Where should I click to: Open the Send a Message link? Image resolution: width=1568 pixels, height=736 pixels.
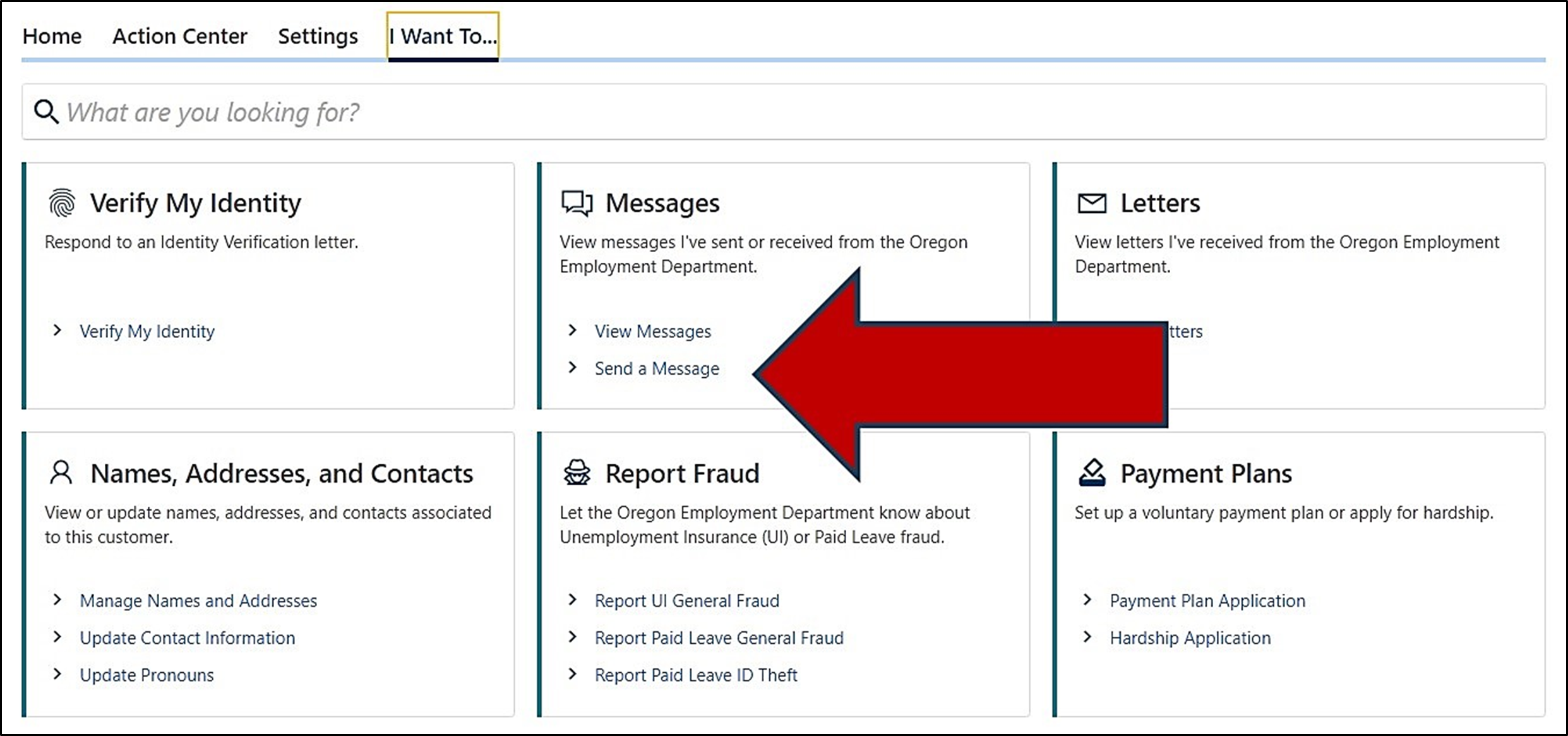(x=657, y=368)
